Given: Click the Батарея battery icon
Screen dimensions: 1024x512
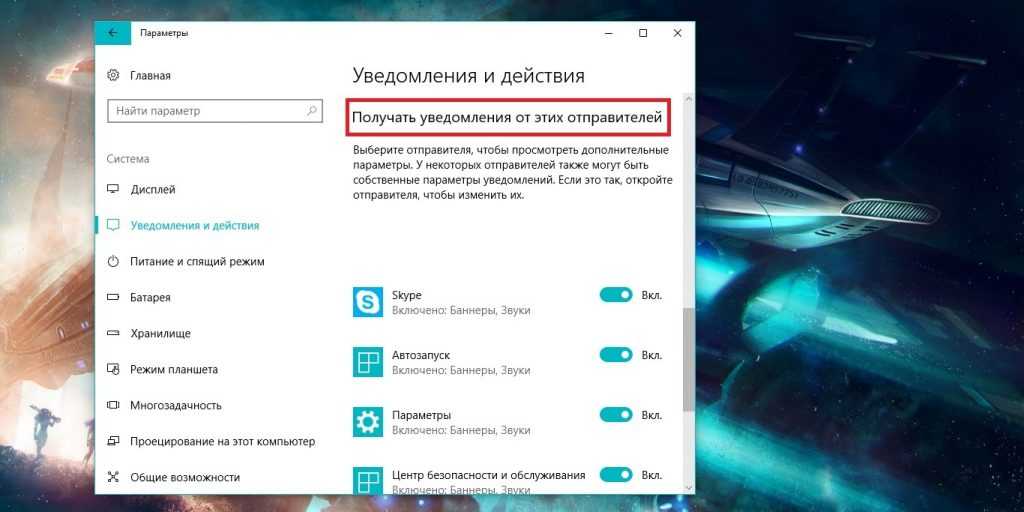Looking at the screenshot, I should [x=114, y=297].
